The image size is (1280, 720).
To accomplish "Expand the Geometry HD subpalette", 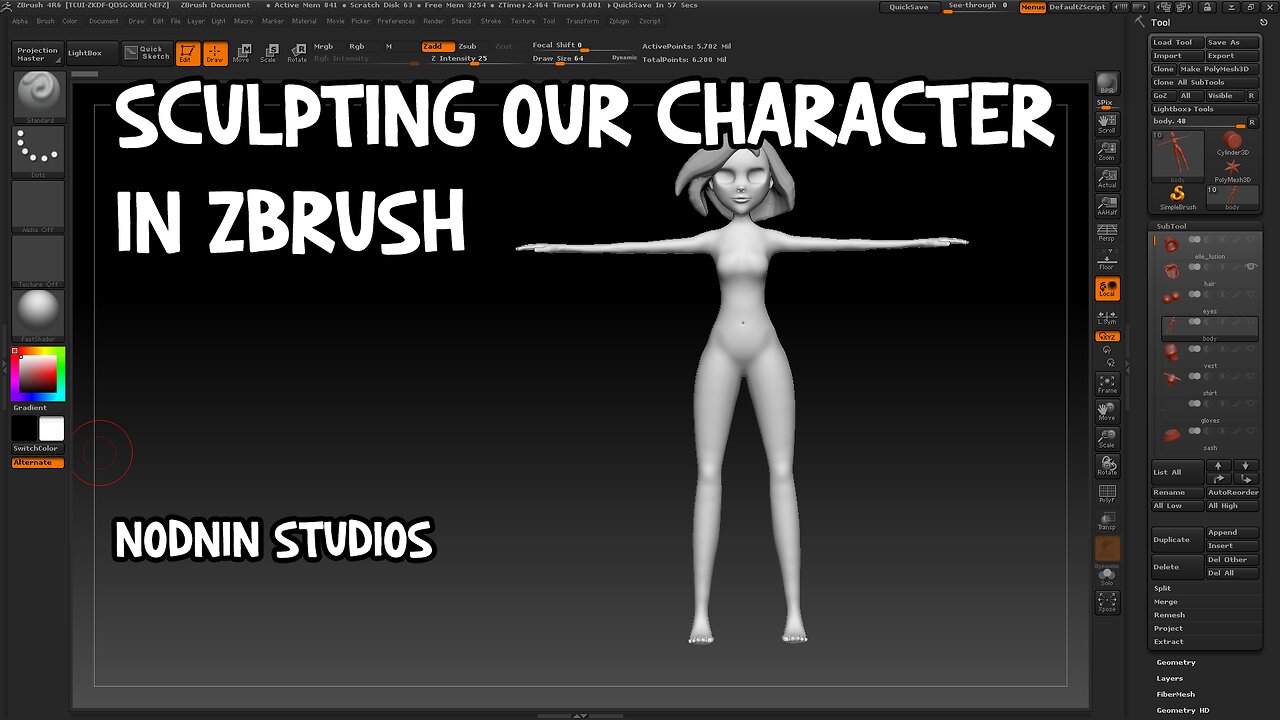I will pos(1183,710).
